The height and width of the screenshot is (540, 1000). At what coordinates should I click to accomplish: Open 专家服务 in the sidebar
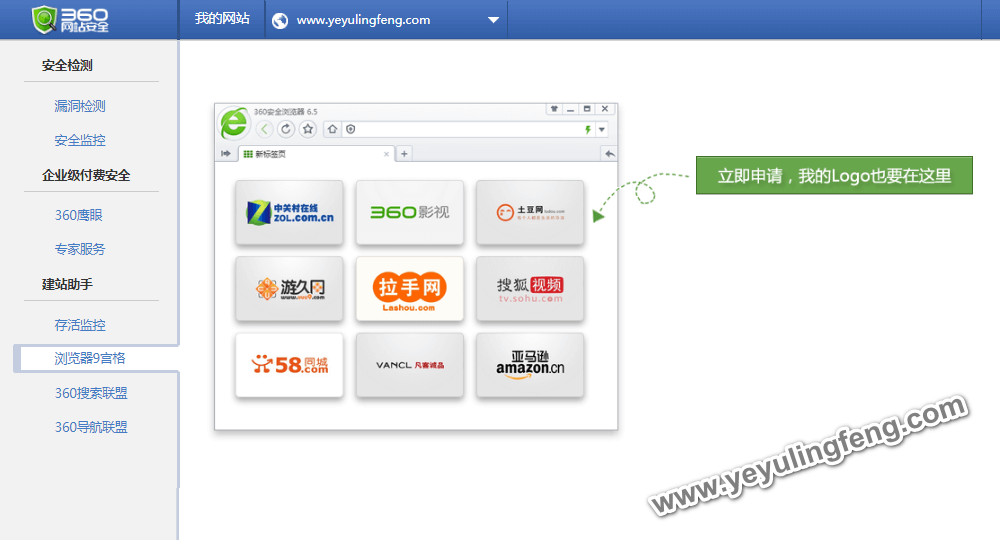(x=80, y=249)
